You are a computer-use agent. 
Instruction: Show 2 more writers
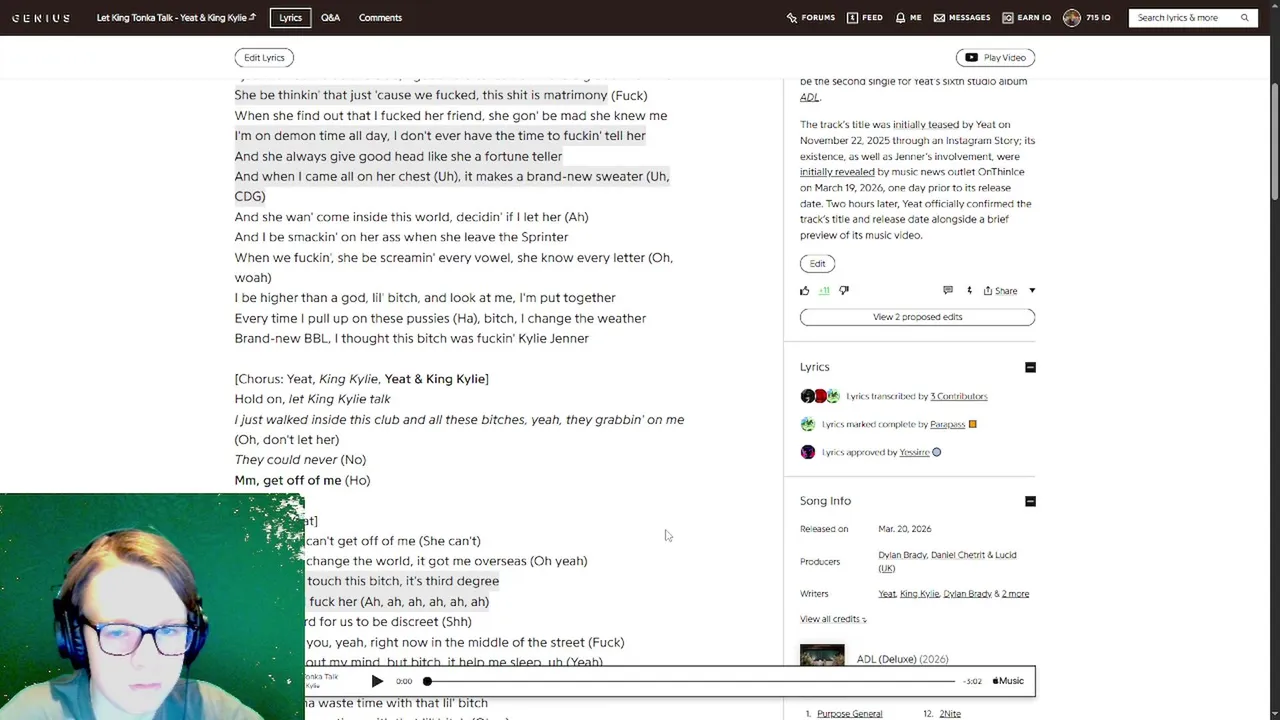click(x=1015, y=594)
